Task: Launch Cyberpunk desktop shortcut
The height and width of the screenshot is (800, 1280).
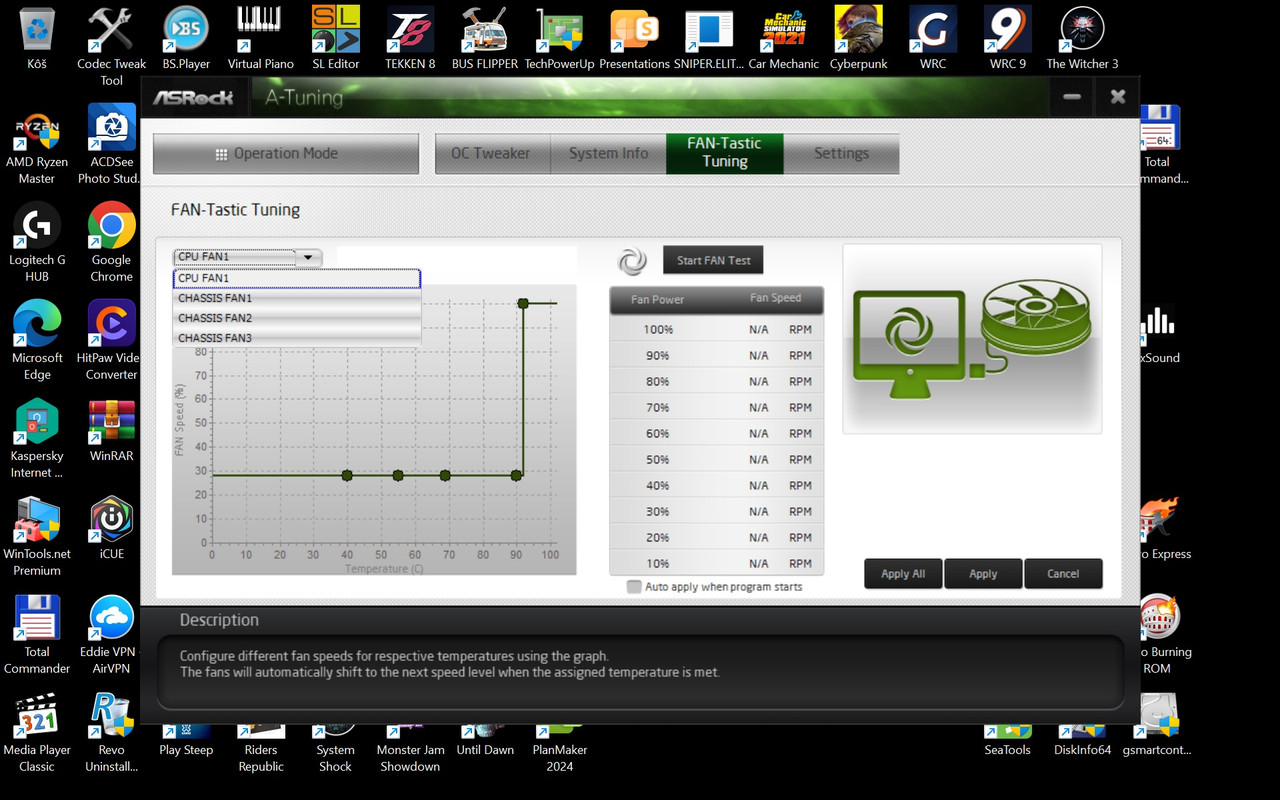Action: tap(859, 38)
